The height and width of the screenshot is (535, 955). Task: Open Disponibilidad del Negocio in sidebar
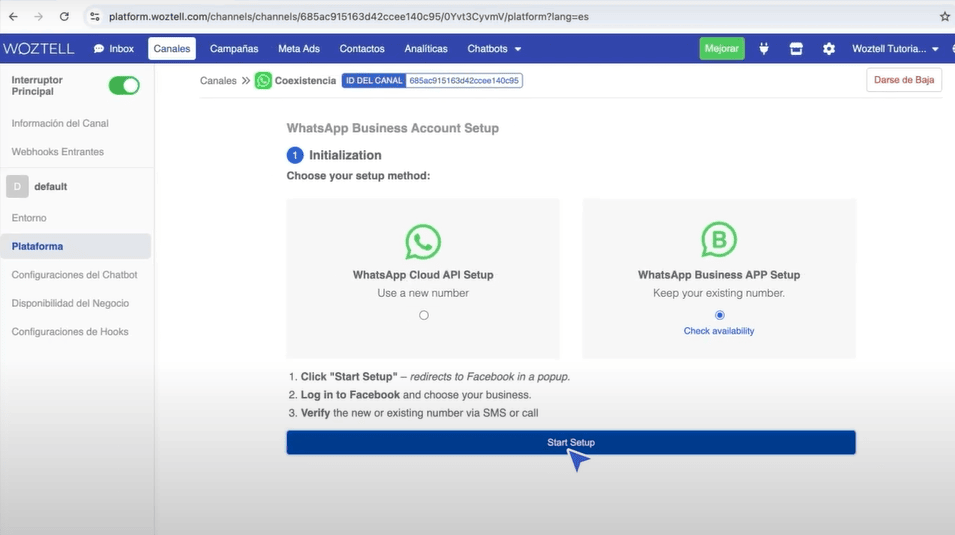coord(70,303)
